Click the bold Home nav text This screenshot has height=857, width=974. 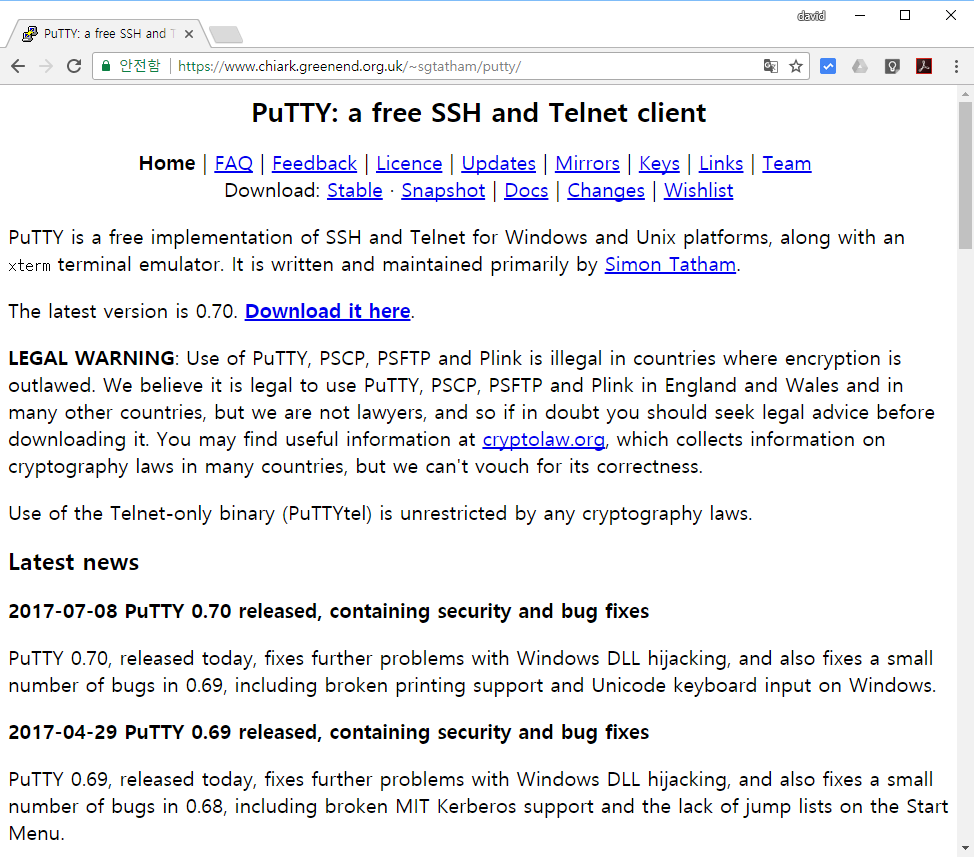tap(167, 163)
